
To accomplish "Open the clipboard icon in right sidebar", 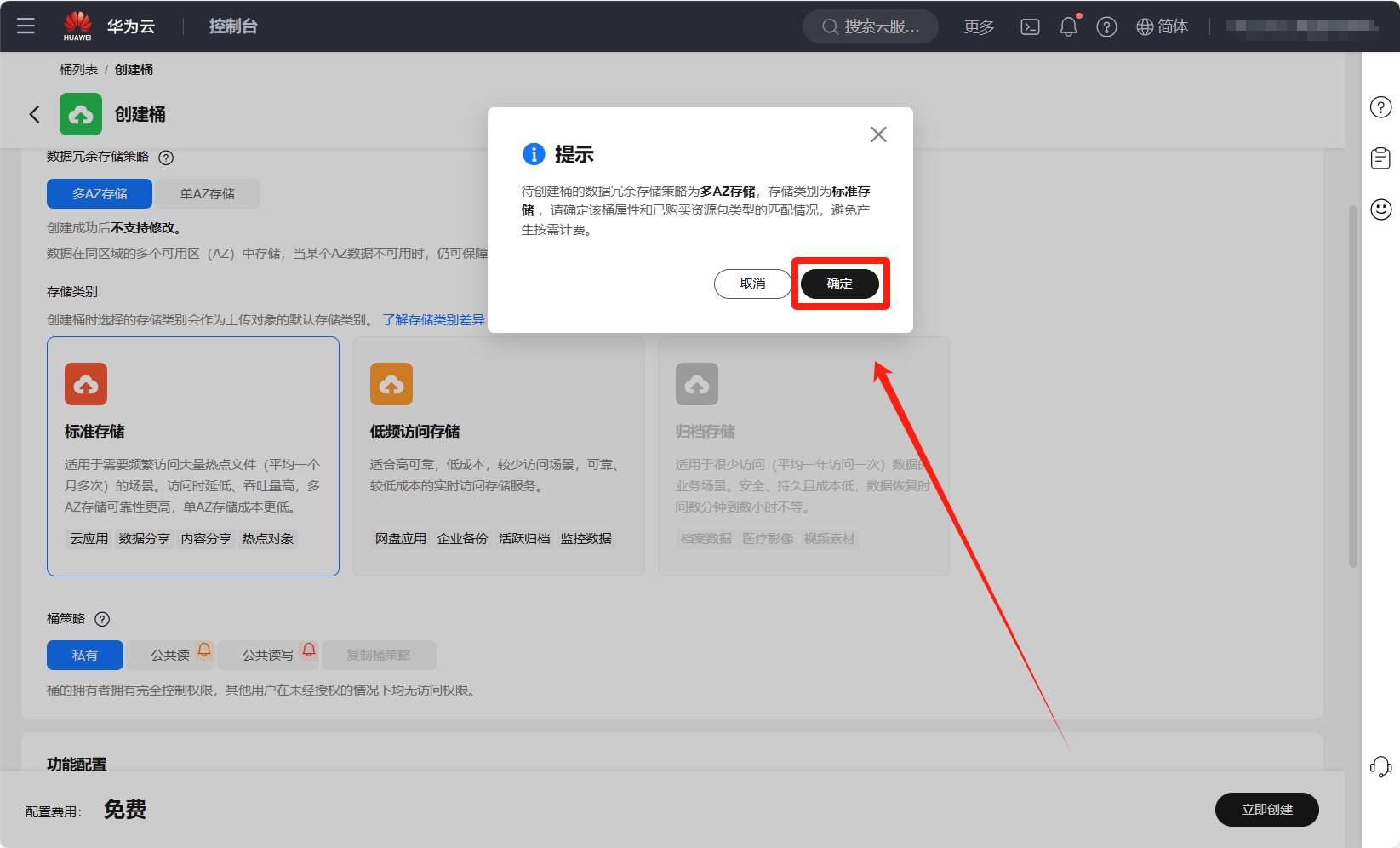I will pyautogui.click(x=1380, y=158).
